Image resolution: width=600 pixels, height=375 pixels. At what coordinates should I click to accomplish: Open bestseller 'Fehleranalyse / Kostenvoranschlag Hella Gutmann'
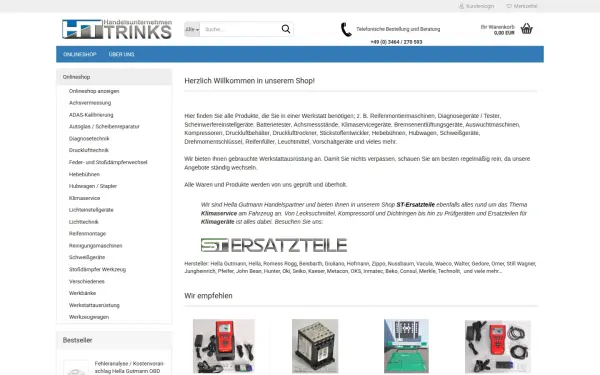coord(129,367)
